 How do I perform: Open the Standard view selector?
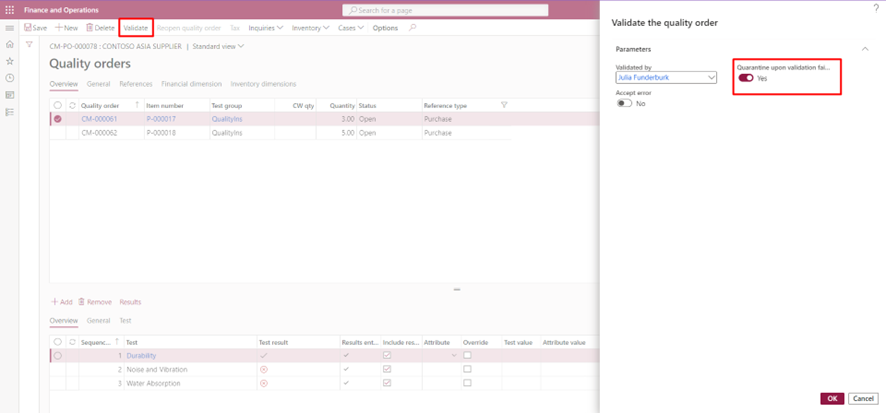(x=218, y=46)
